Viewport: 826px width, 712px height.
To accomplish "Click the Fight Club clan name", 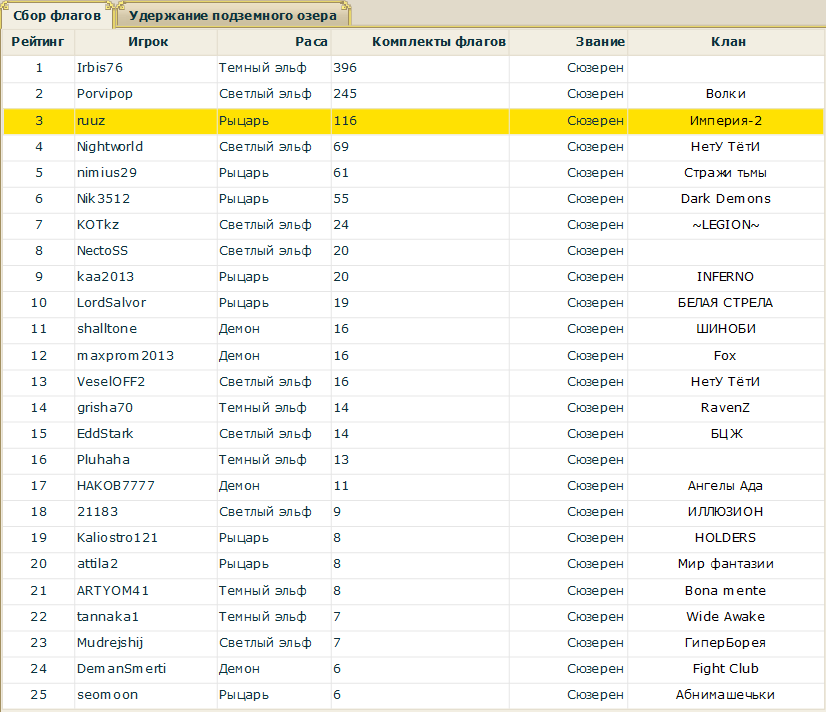I will (x=726, y=669).
